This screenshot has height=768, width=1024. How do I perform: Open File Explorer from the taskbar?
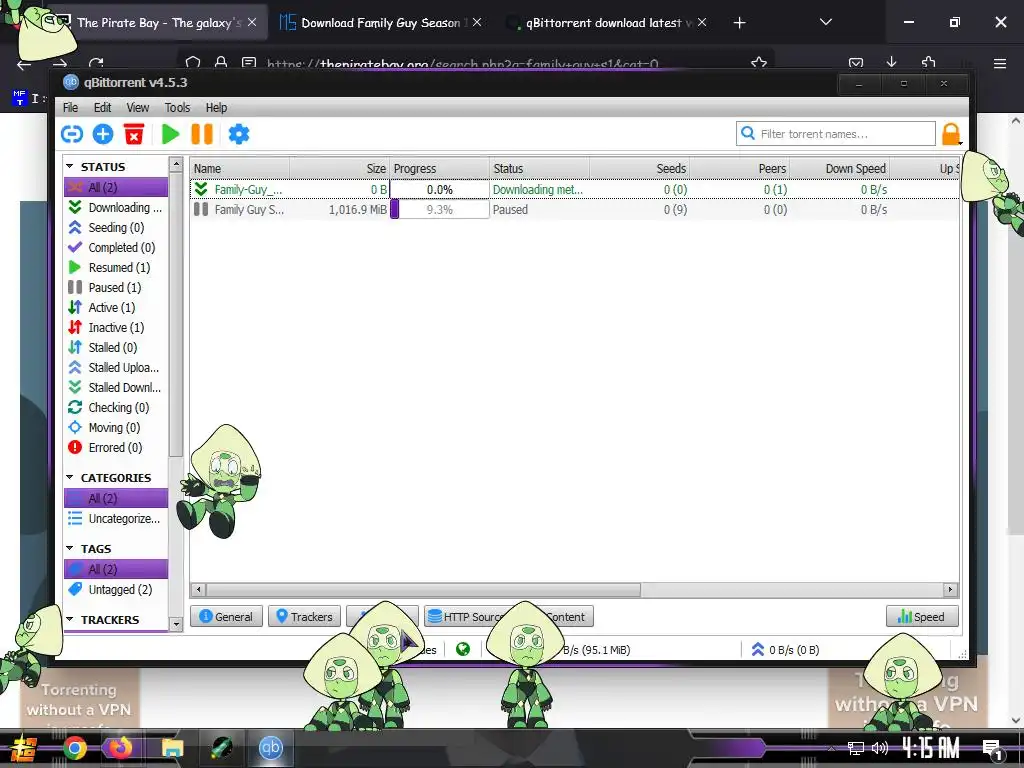(172, 748)
